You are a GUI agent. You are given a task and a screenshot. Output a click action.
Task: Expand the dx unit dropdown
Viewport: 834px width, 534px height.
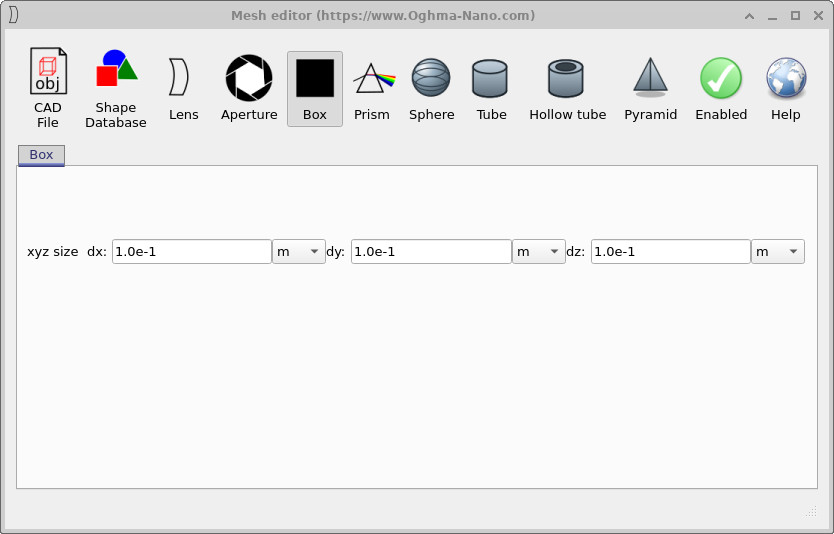(298, 252)
